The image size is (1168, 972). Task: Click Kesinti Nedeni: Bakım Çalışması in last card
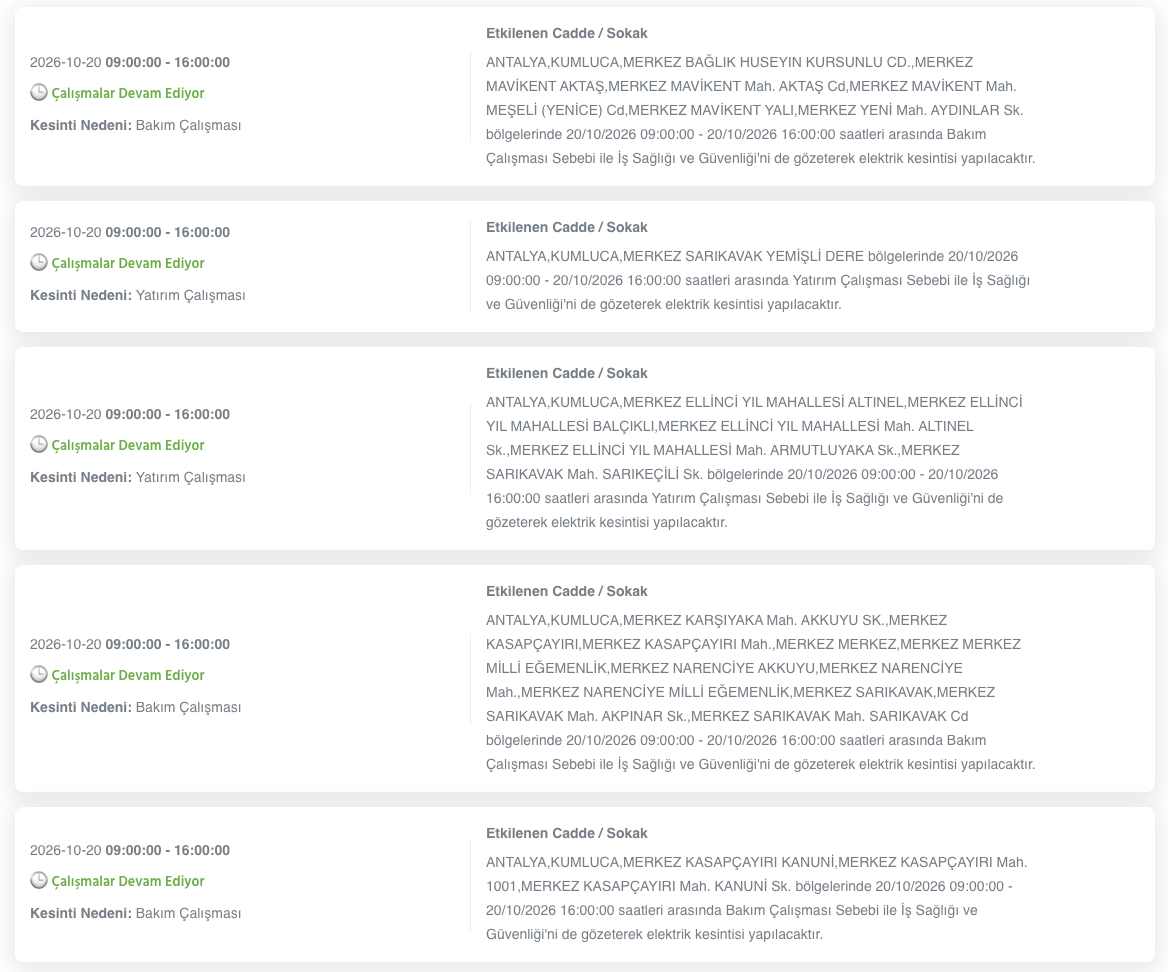pyautogui.click(x=136, y=913)
